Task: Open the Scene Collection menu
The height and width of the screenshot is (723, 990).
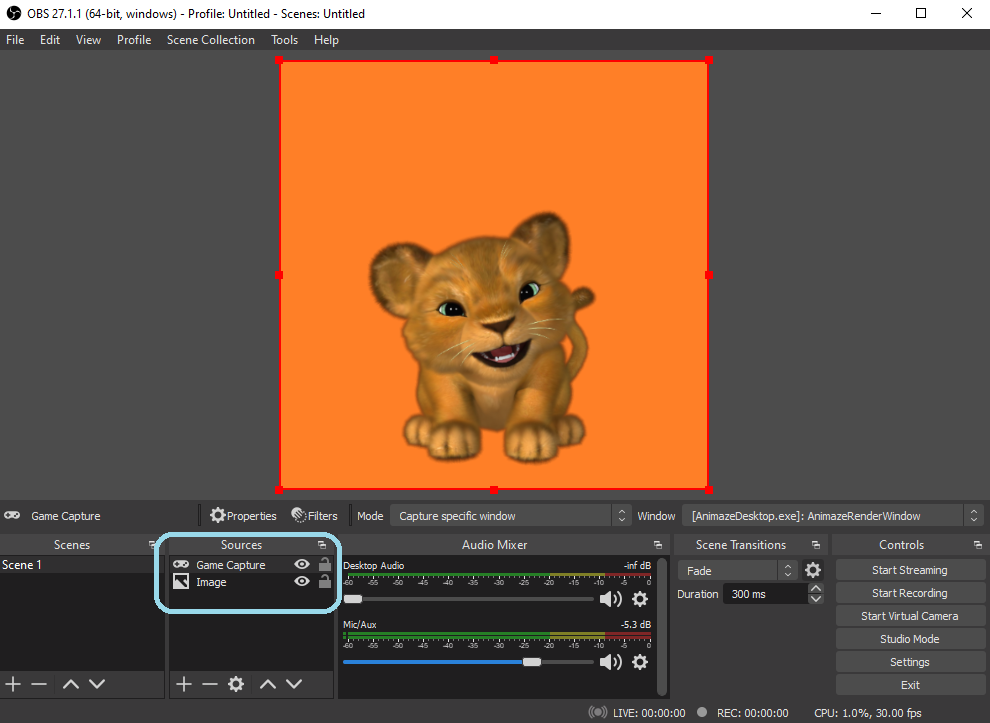Action: tap(210, 40)
